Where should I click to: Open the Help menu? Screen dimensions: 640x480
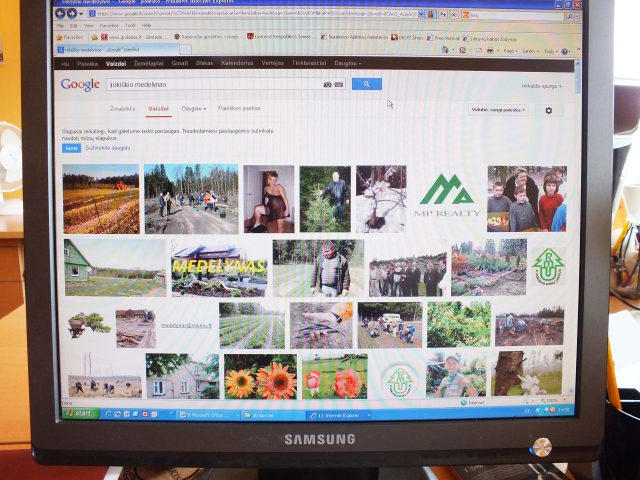pos(146,26)
